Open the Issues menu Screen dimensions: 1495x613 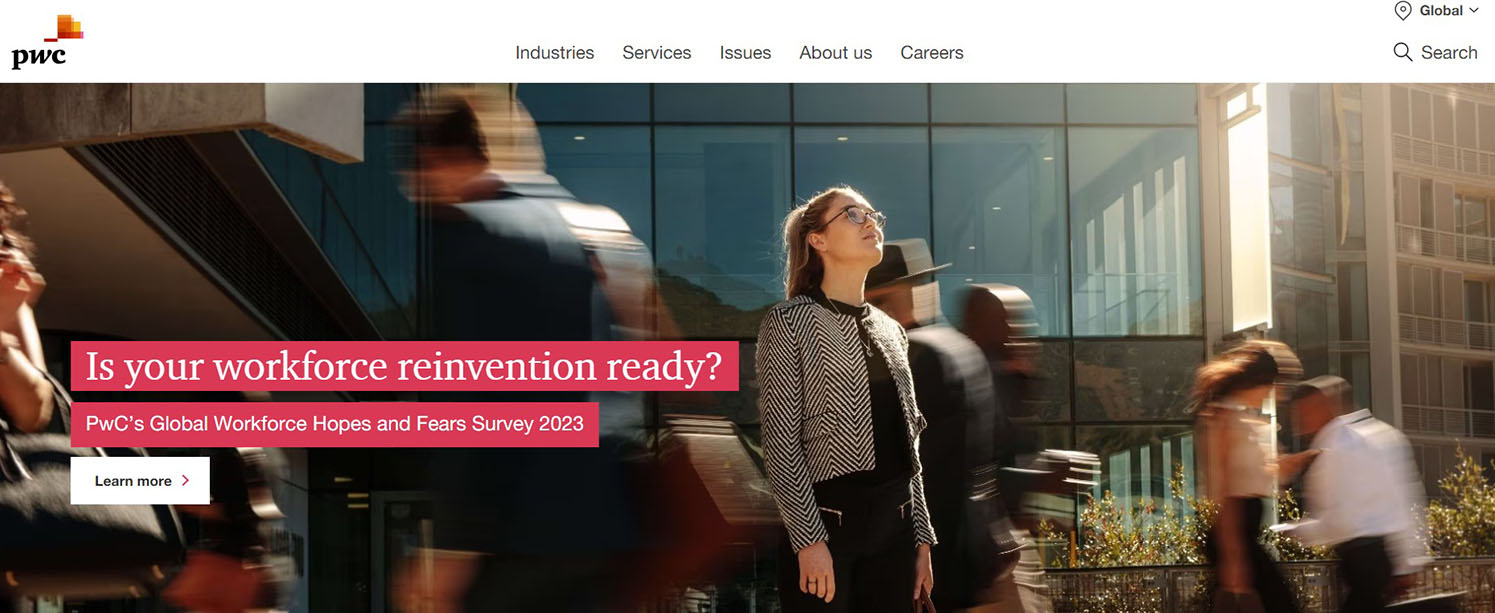745,53
